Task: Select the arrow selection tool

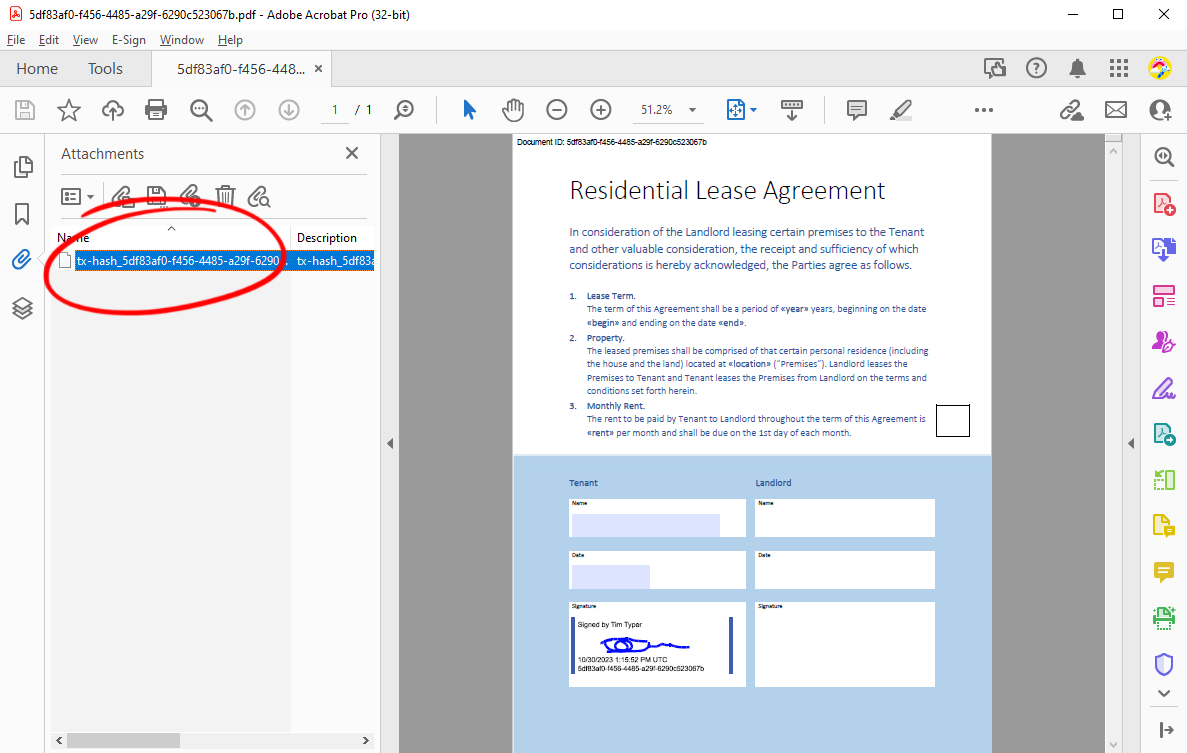Action: [469, 110]
